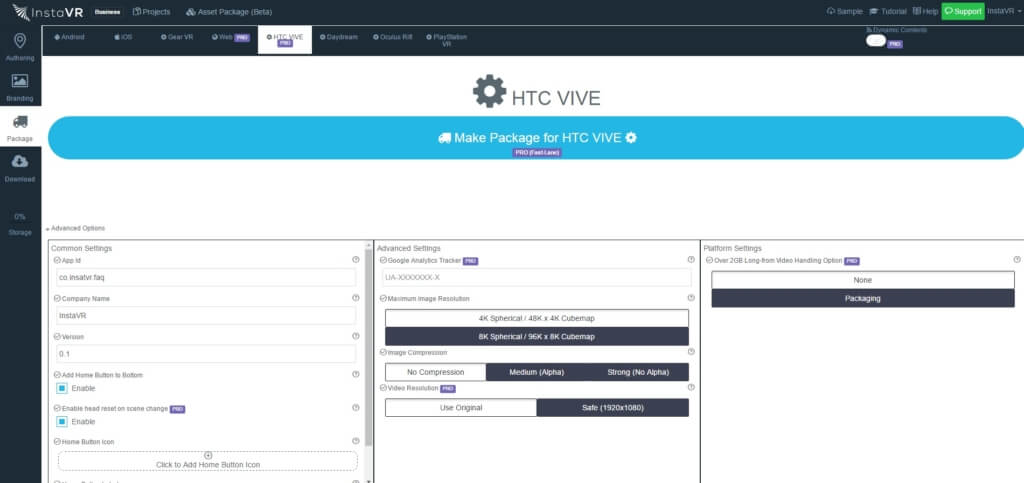Viewport: 1024px width, 483px height.
Task: Open the Sample link
Action: [844, 11]
